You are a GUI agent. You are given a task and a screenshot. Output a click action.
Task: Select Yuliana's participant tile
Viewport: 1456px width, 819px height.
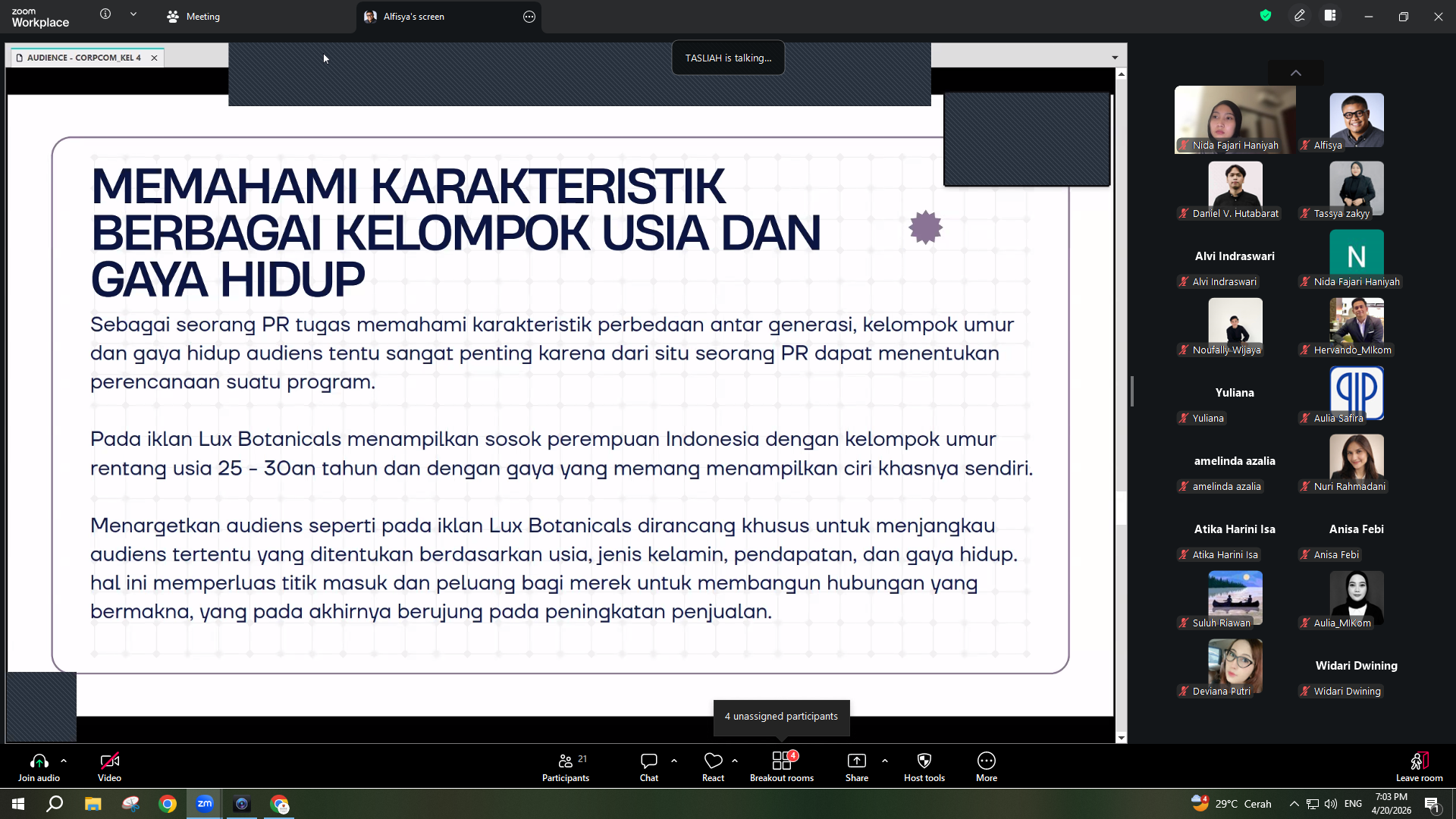coord(1235,393)
